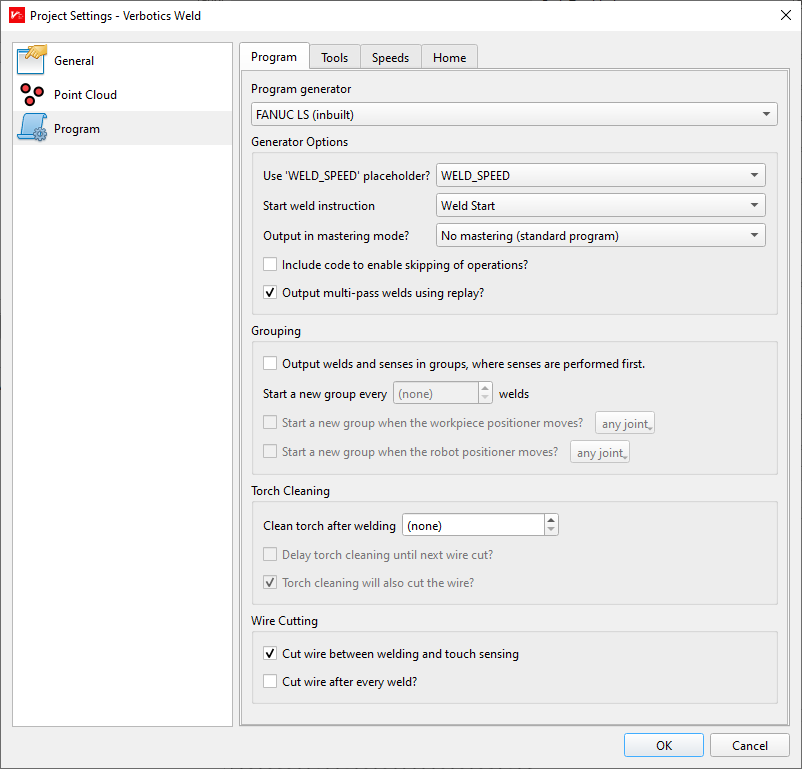Increase the Clean torch after welding value
This screenshot has width=802, height=769.
551,520
